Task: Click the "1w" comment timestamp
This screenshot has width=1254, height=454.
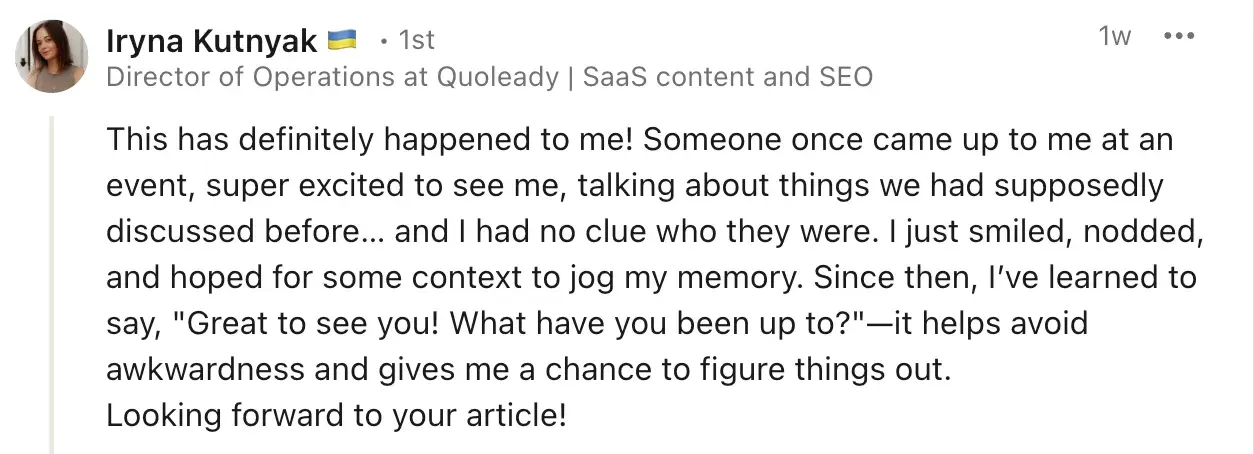Action: click(1114, 37)
